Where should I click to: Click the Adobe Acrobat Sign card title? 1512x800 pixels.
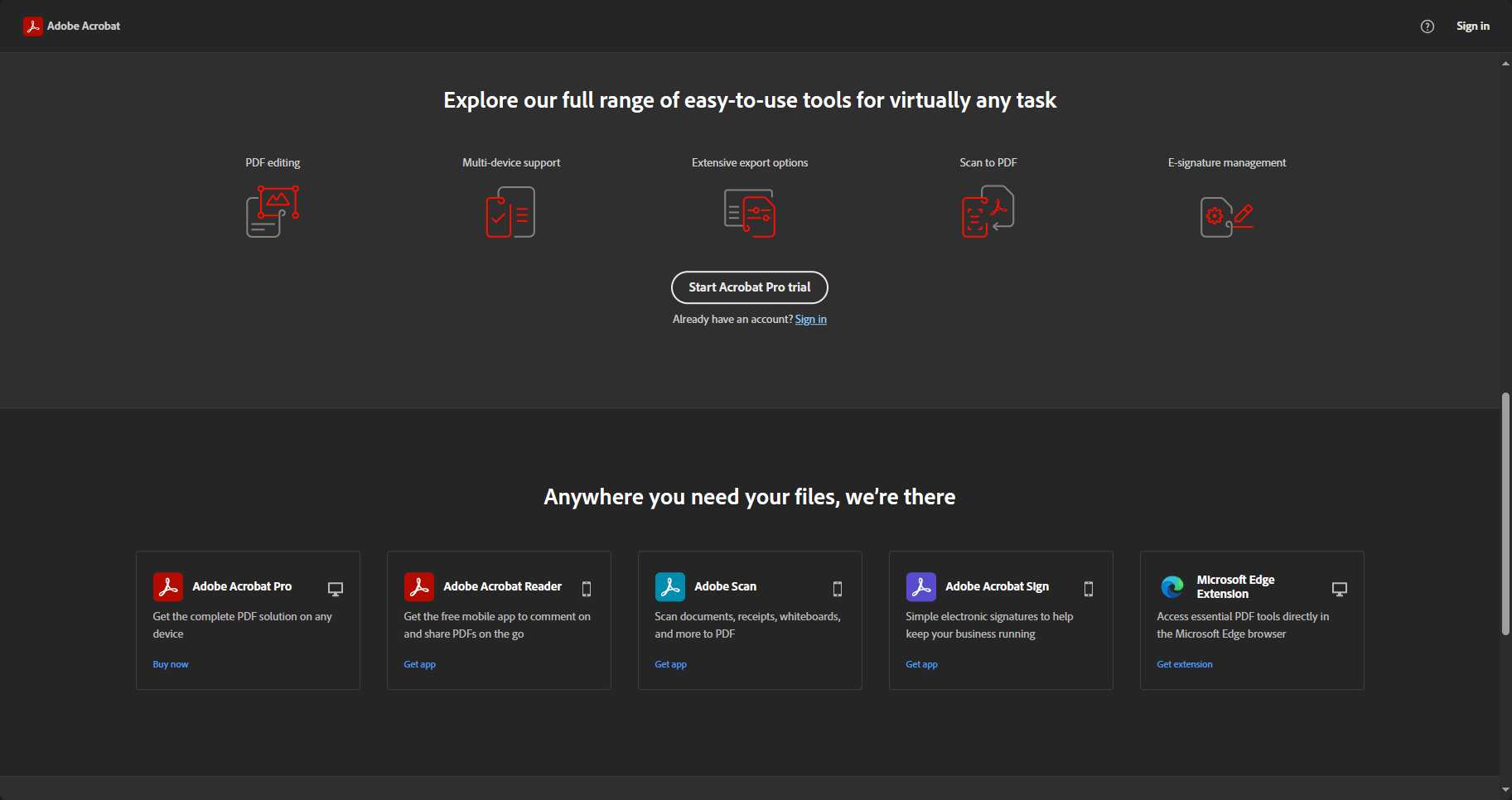(x=998, y=586)
